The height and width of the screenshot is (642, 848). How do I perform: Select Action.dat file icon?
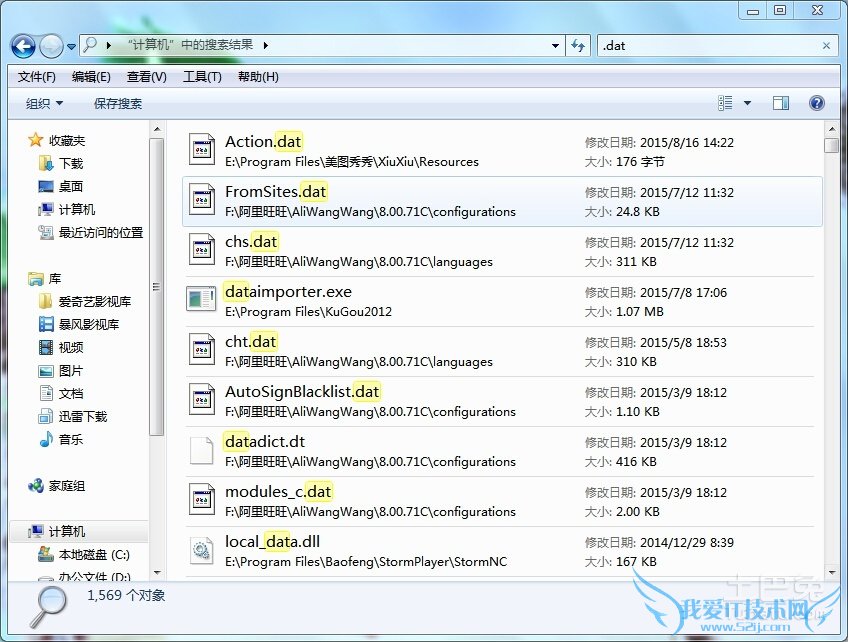(x=202, y=149)
